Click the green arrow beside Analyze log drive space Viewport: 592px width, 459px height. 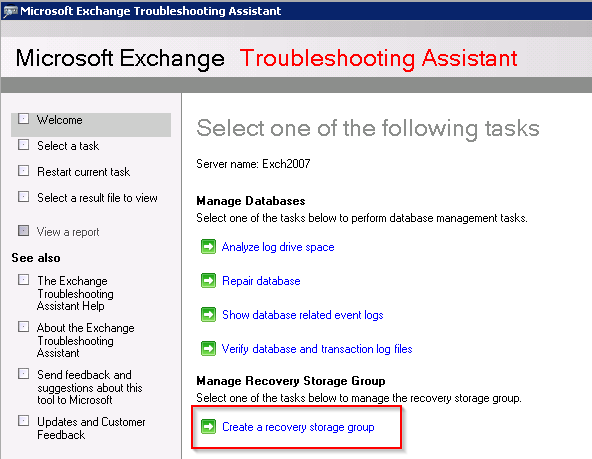(208, 247)
